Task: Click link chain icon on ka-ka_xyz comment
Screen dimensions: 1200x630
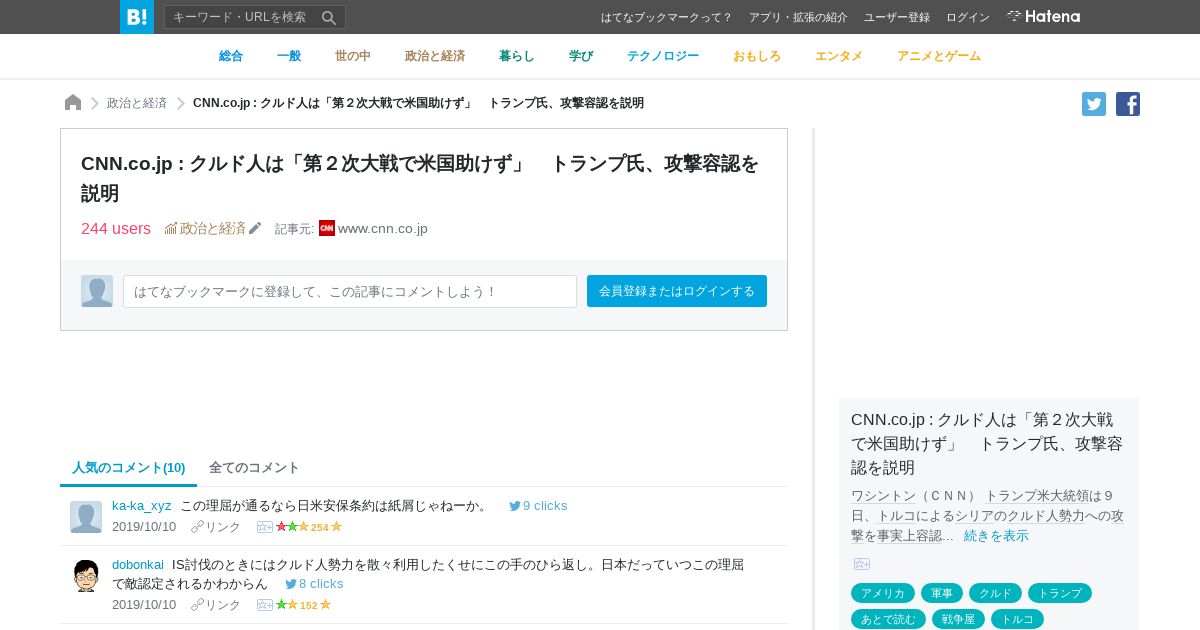Action: click(197, 527)
